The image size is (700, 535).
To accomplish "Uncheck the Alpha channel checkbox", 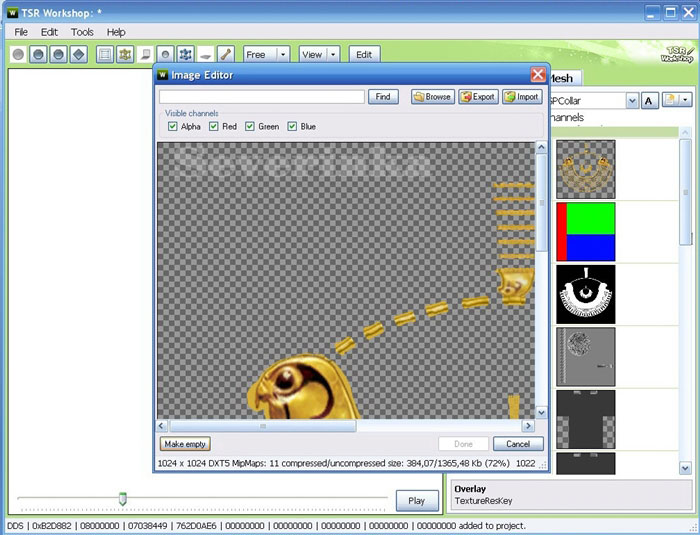I will click(173, 127).
